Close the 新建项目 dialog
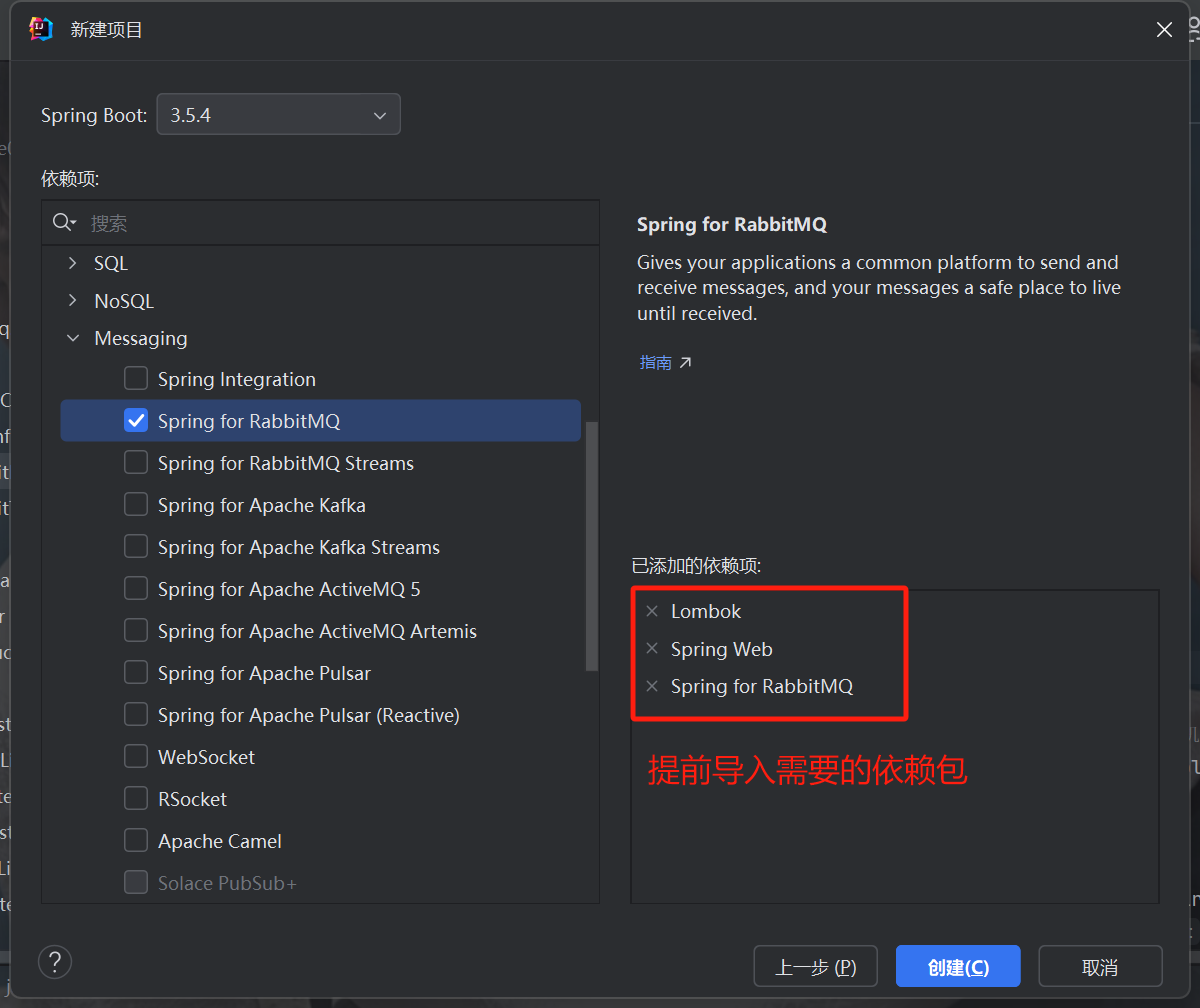Image resolution: width=1200 pixels, height=1008 pixels. pos(1164,30)
